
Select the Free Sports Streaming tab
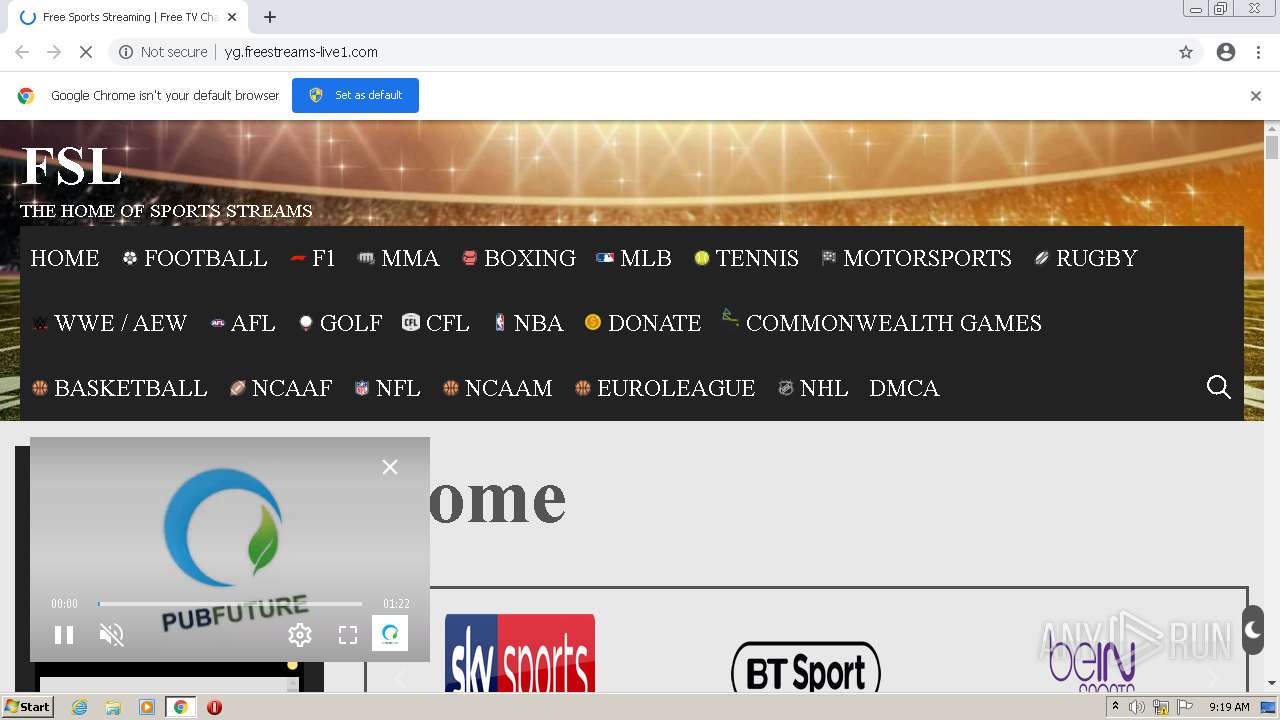click(x=126, y=17)
